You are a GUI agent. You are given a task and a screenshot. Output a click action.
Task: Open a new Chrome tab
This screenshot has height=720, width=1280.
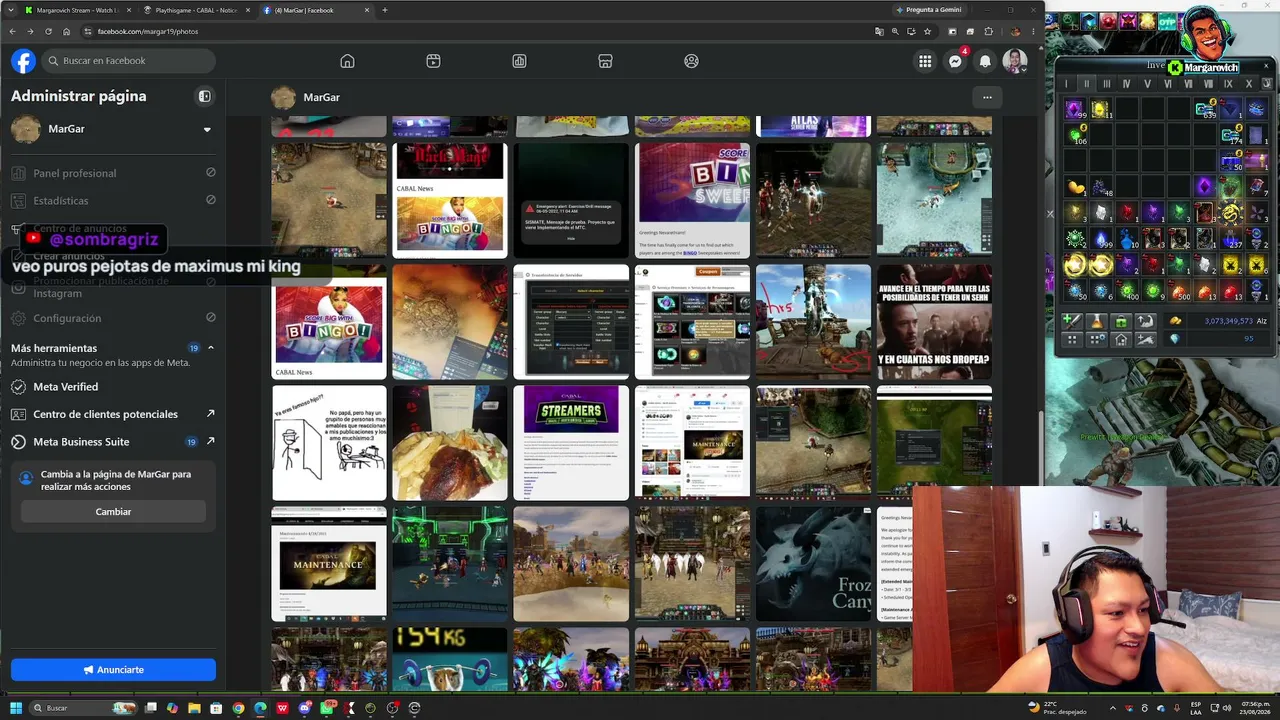(x=385, y=10)
